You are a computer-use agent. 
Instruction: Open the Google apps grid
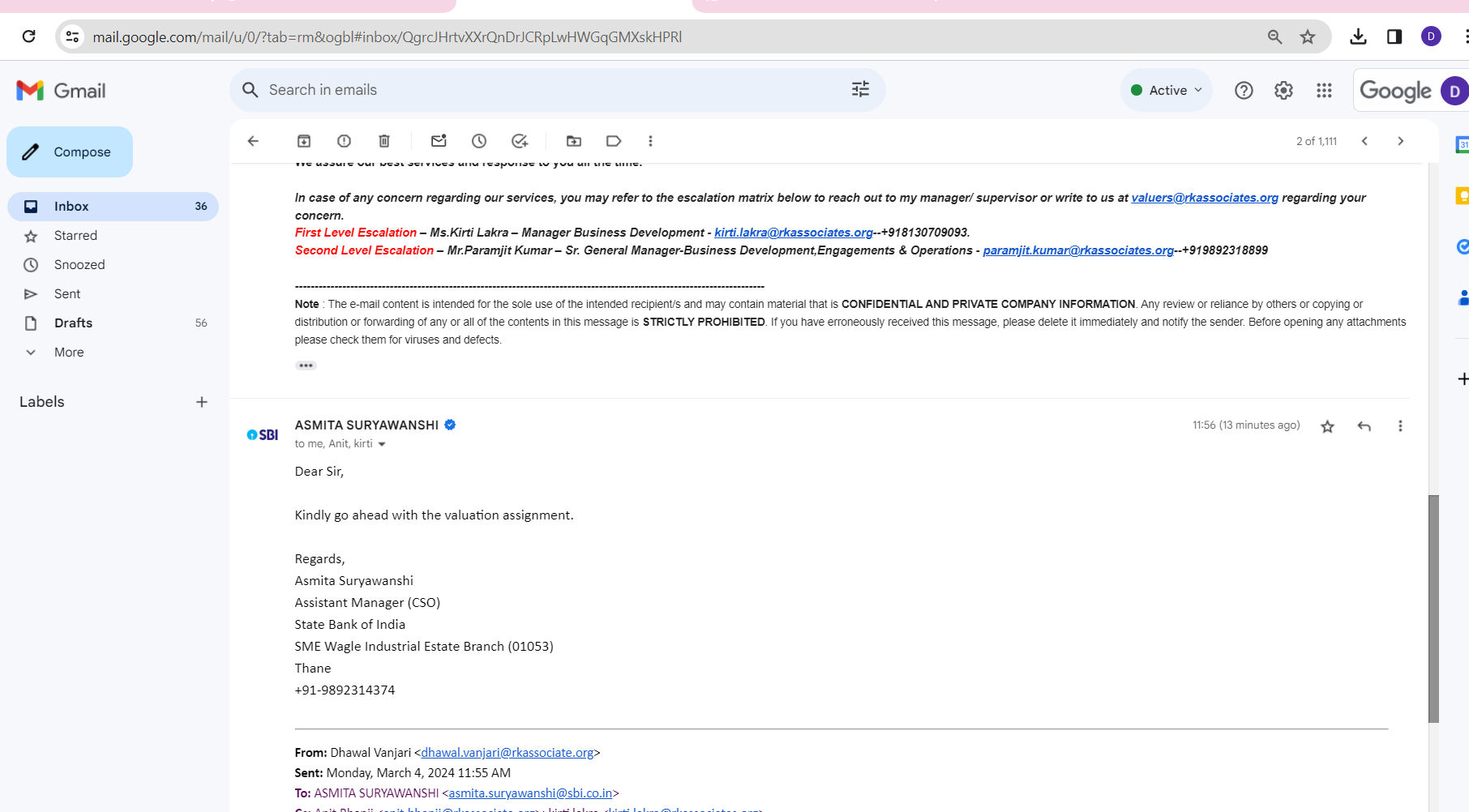point(1324,90)
